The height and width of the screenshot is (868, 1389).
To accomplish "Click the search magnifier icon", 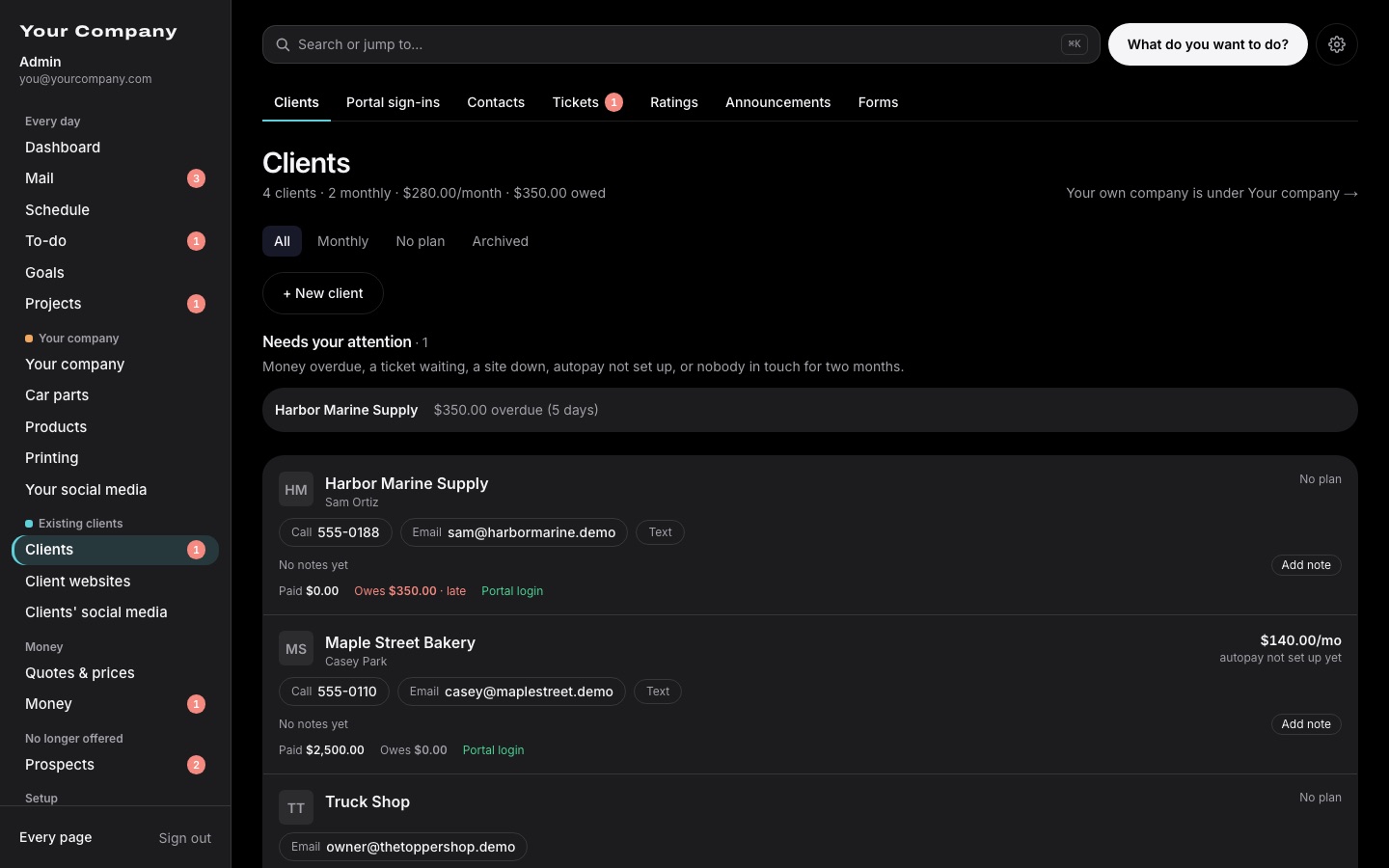I will 283,44.
